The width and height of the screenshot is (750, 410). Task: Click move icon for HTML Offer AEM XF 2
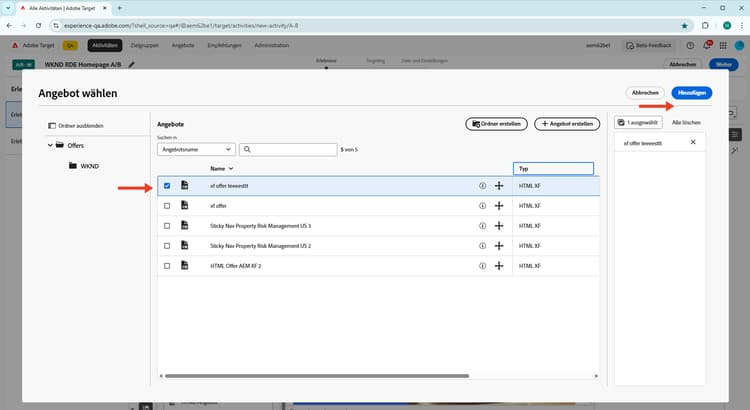[x=499, y=266]
